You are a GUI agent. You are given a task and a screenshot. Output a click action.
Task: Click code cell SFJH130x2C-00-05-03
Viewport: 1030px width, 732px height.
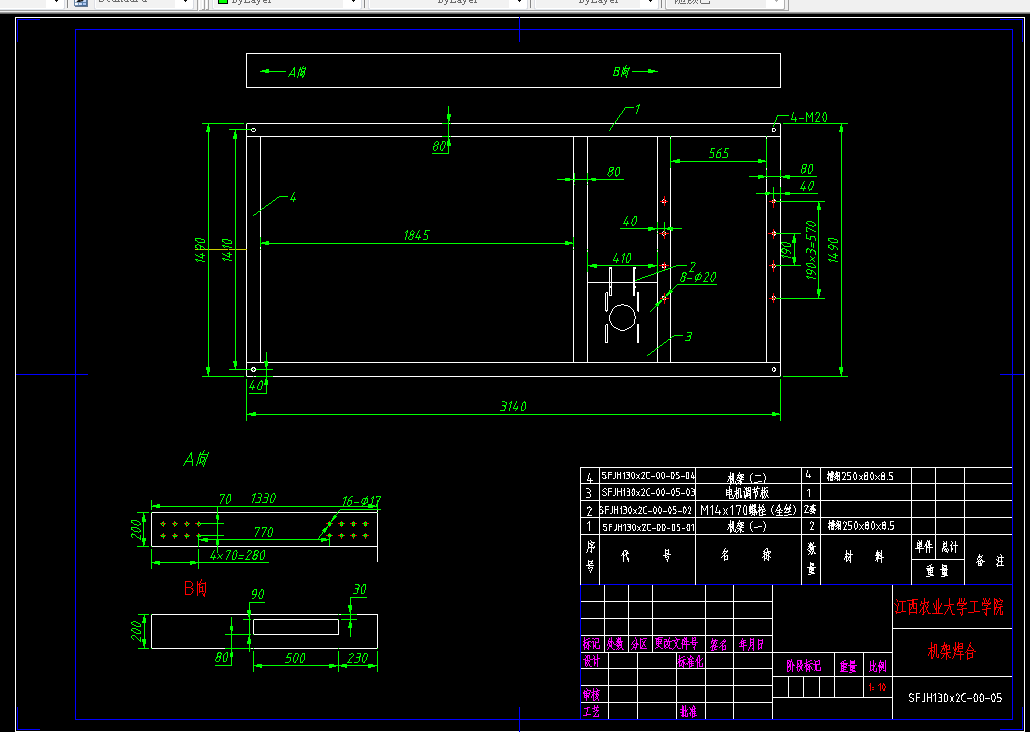pyautogui.click(x=648, y=492)
